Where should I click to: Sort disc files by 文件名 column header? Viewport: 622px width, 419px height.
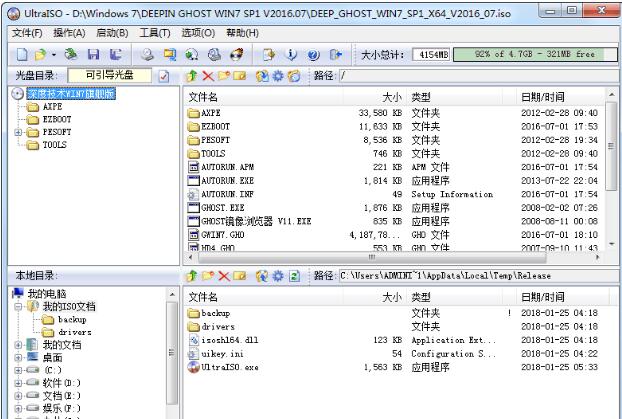pos(263,97)
